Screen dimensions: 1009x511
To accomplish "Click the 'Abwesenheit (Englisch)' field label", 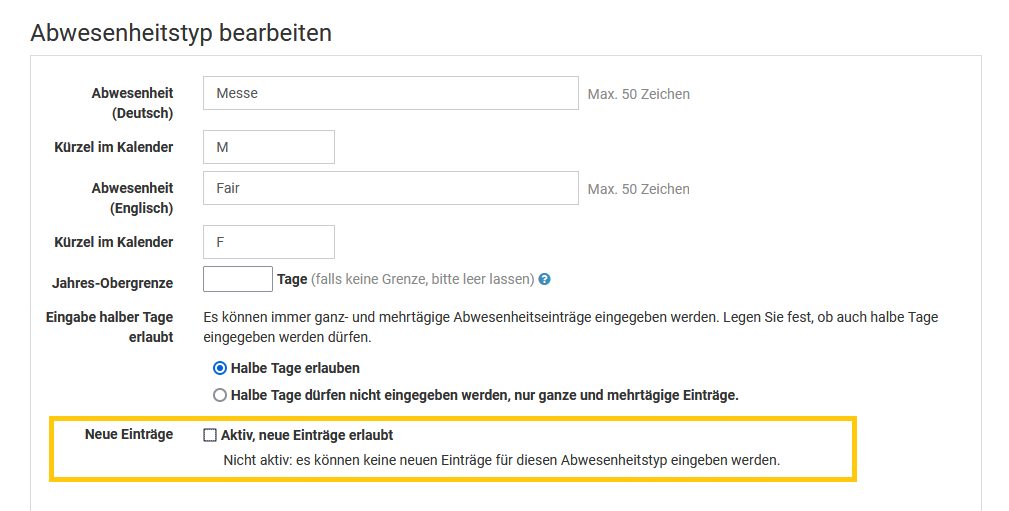I will [x=132, y=198].
